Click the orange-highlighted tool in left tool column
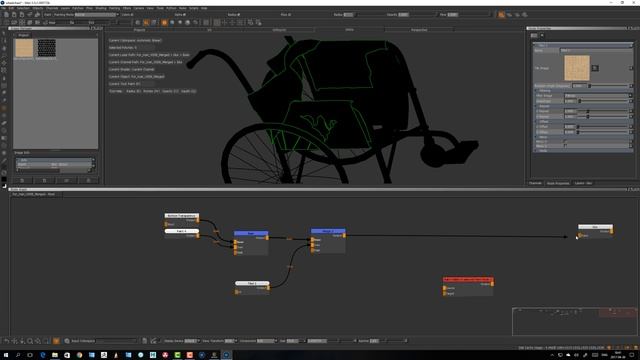640x360 pixels. click(x=4, y=108)
